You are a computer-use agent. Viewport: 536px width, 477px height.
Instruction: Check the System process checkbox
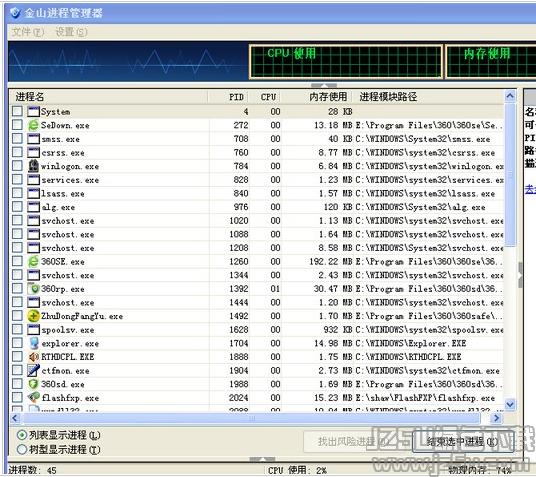pyautogui.click(x=17, y=111)
